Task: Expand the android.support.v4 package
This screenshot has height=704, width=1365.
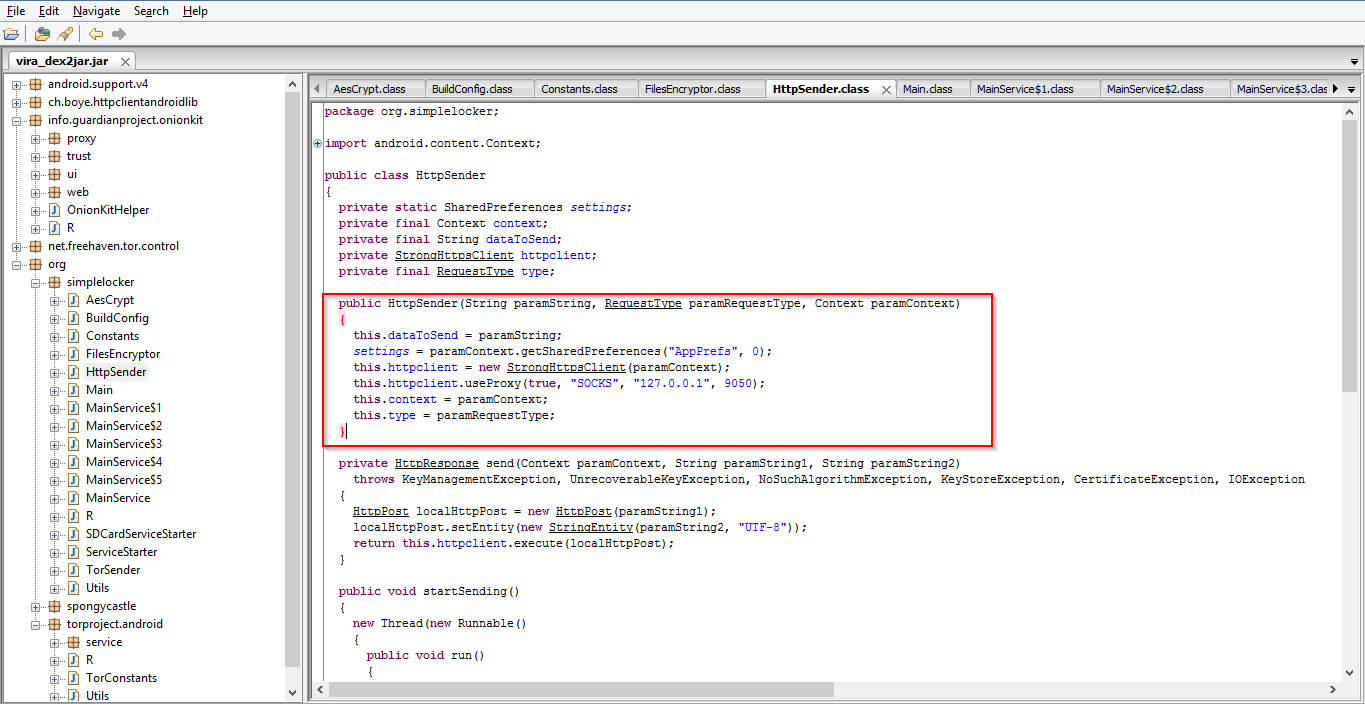Action: (17, 84)
